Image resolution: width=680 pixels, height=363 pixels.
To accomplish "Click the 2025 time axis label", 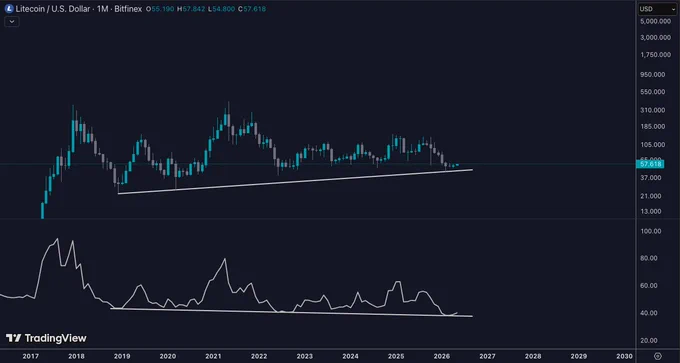I will coord(396,356).
